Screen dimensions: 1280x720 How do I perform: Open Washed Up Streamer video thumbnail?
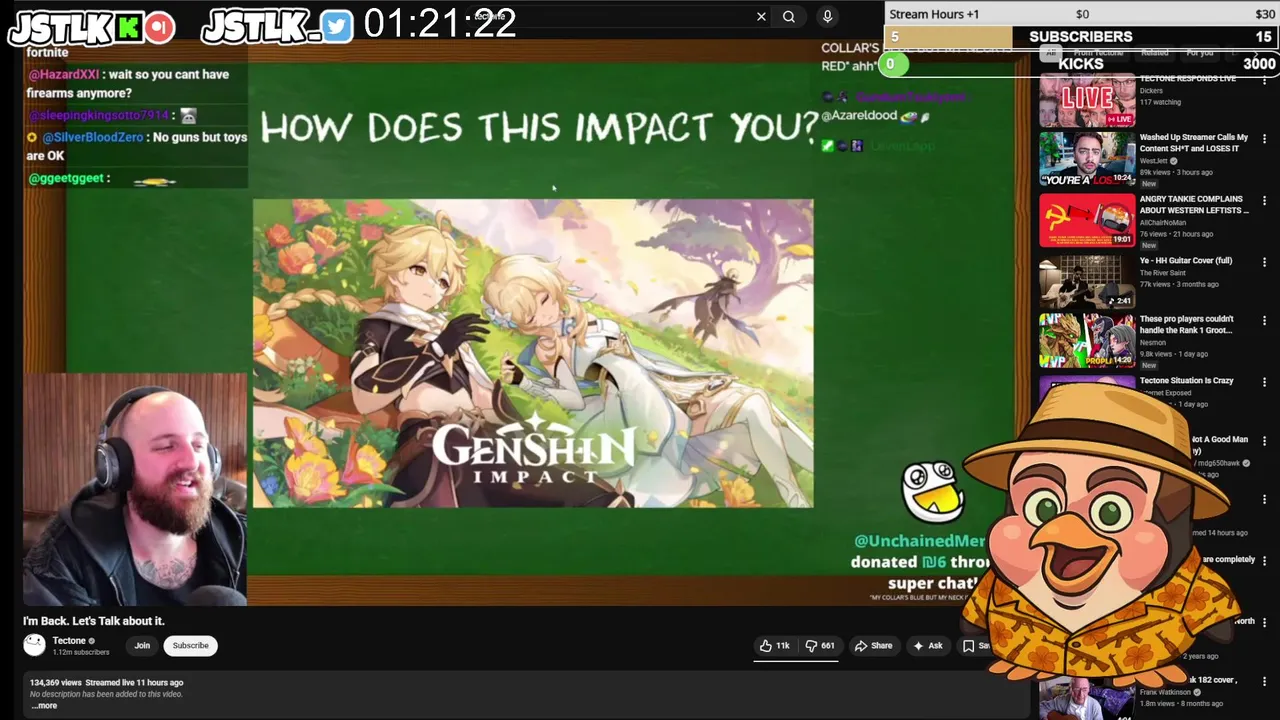(x=1087, y=160)
